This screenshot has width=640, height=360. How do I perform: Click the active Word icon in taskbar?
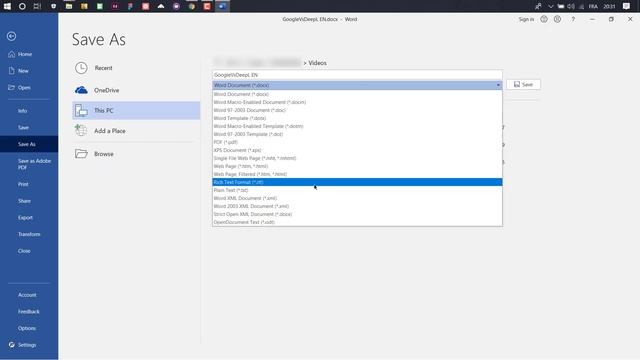tap(222, 6)
